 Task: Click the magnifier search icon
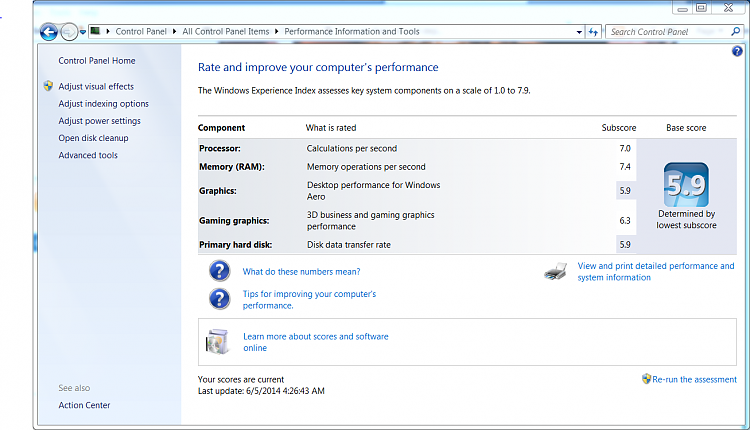736,32
